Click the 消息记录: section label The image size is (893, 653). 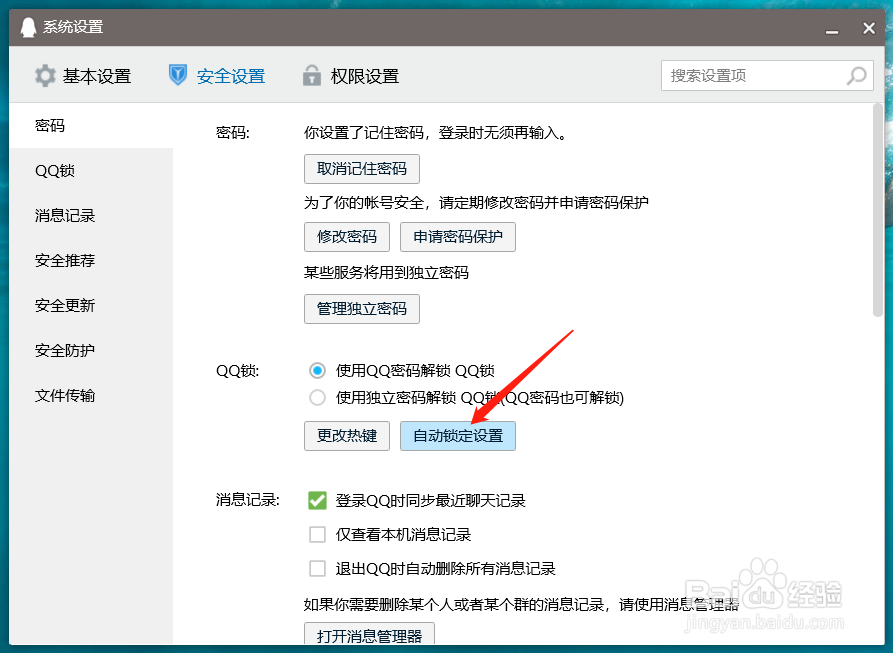point(248,500)
